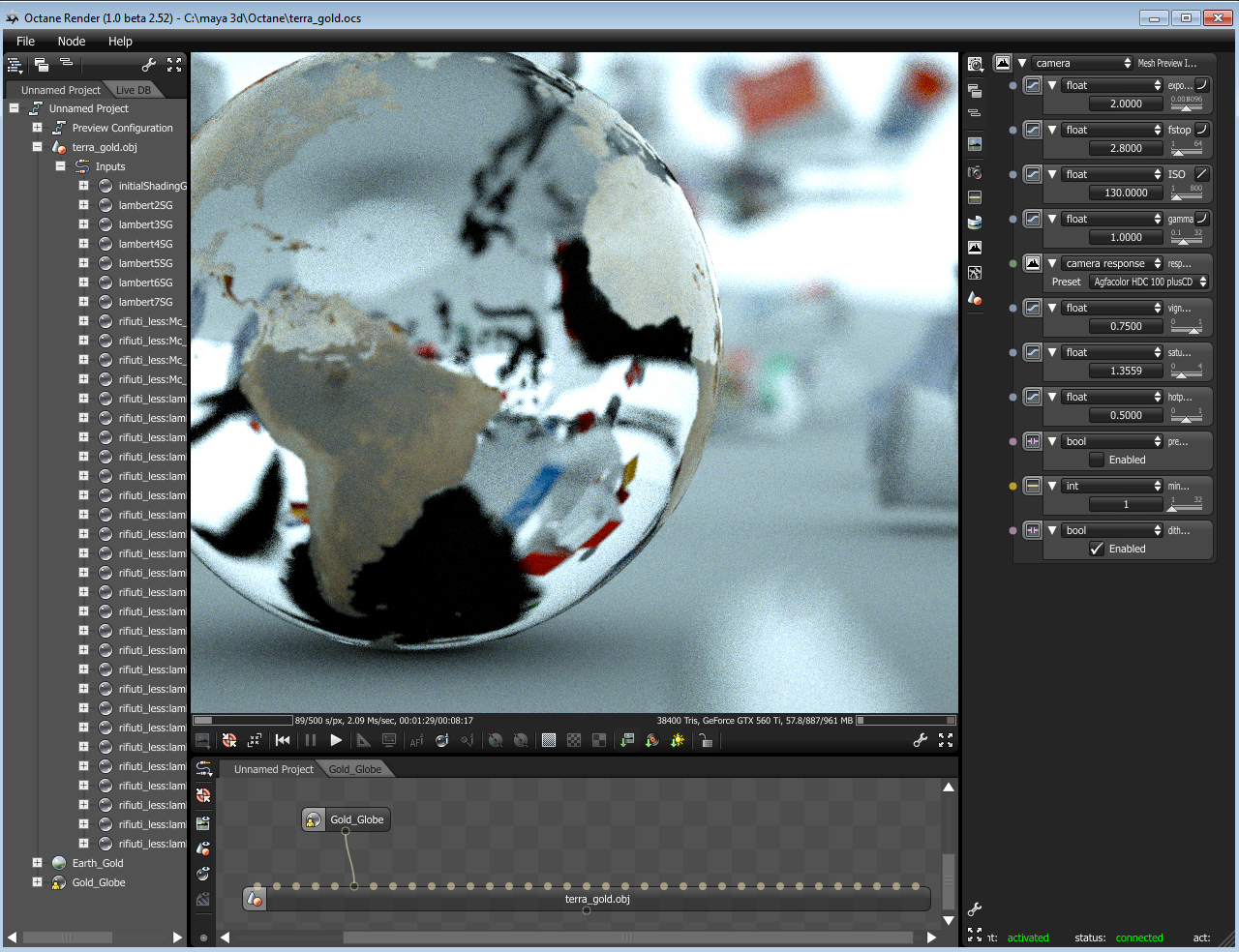Viewport: 1239px width, 952px height.
Task: Rewind the render to start
Action: point(283,740)
